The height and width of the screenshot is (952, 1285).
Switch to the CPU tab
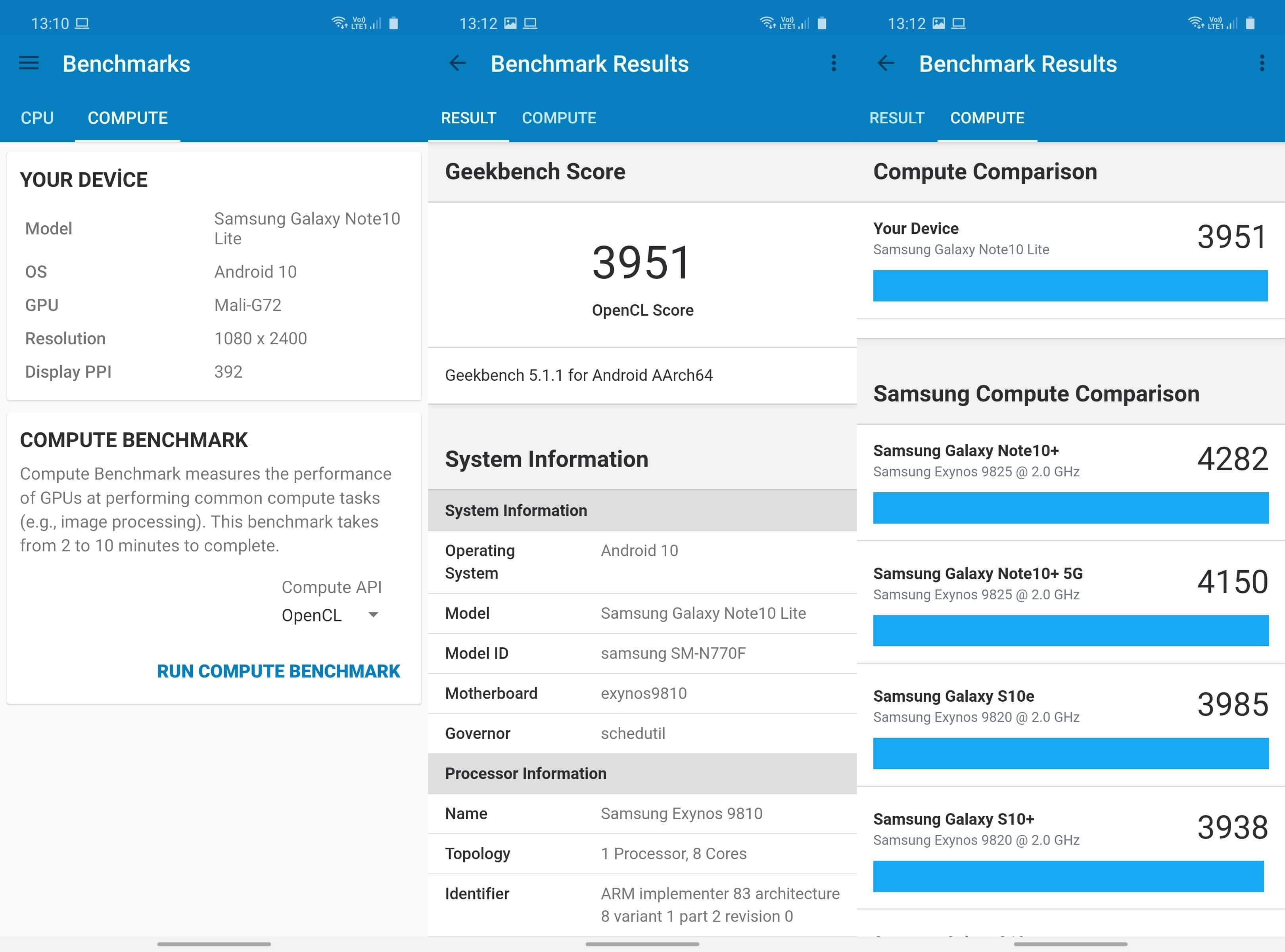pyautogui.click(x=37, y=118)
